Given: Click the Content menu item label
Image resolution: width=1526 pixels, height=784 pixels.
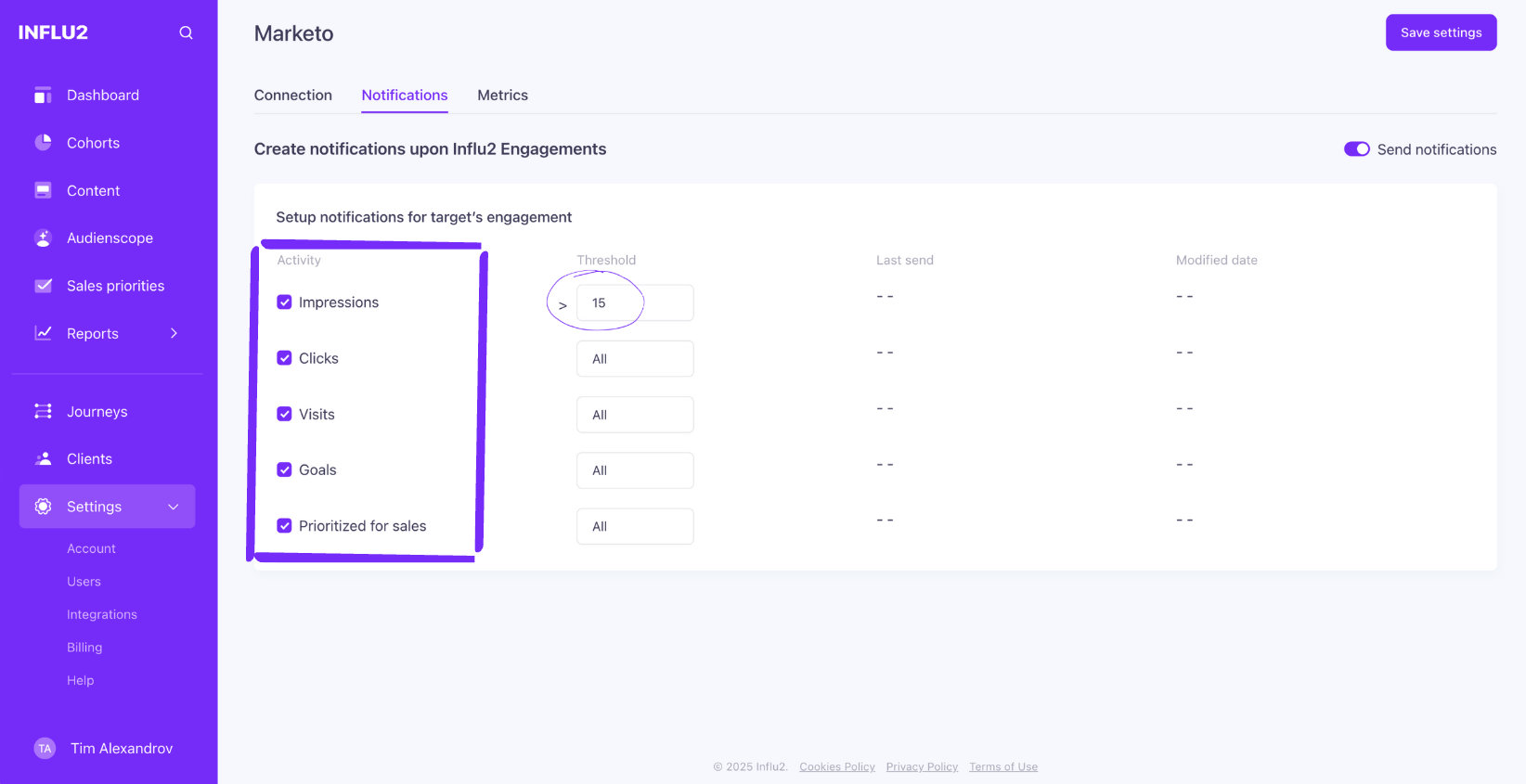Looking at the screenshot, I should pyautogui.click(x=93, y=191).
